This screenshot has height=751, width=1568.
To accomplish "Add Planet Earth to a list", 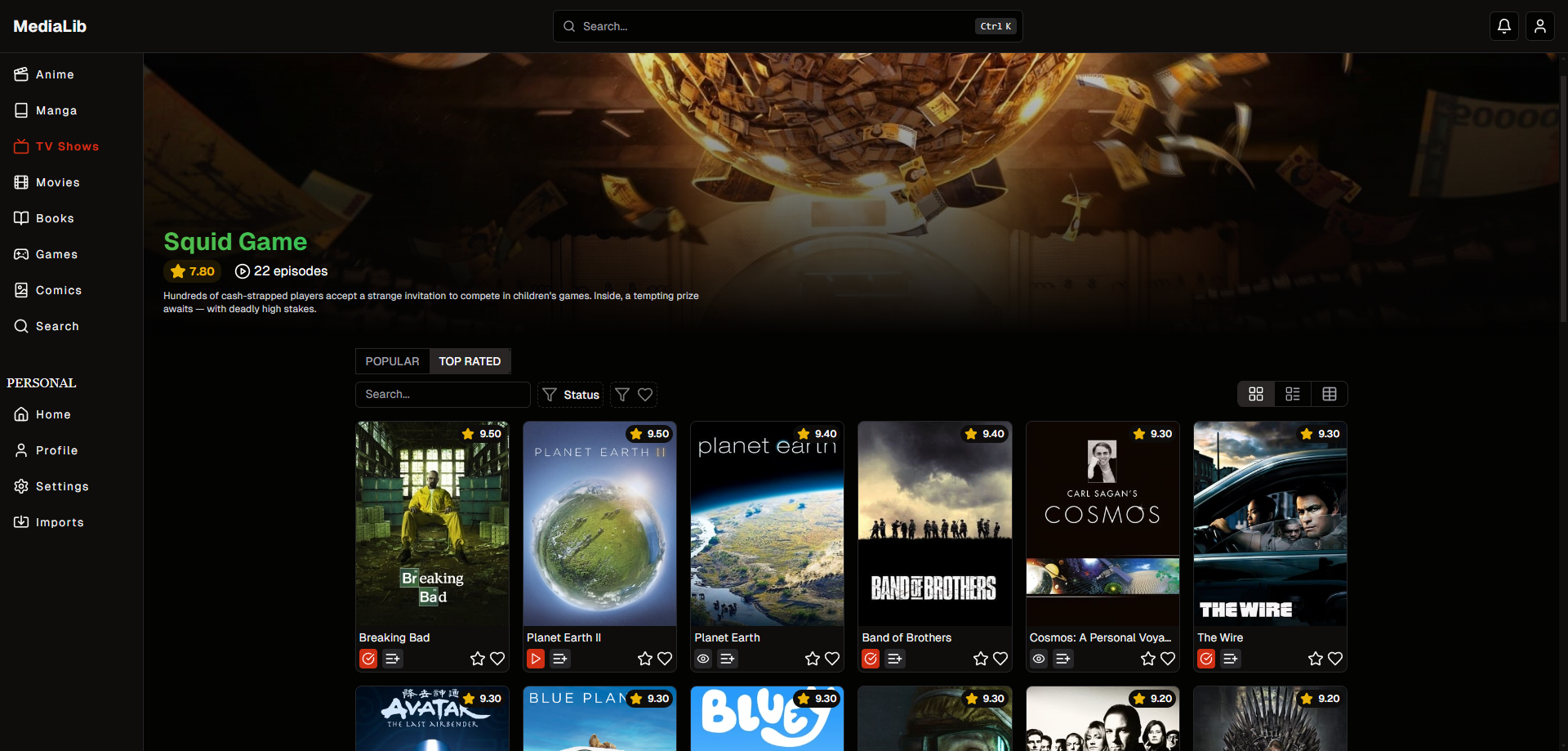I will click(728, 659).
